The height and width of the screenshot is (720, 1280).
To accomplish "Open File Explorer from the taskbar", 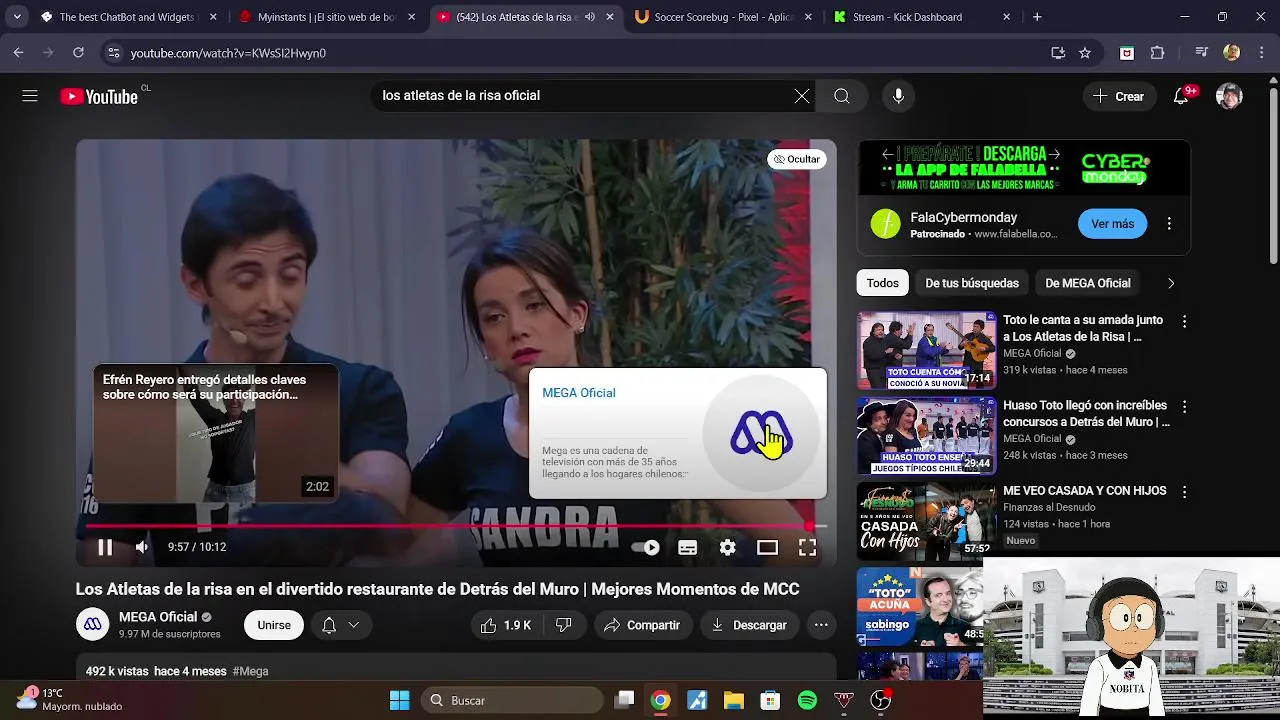I will 734,700.
